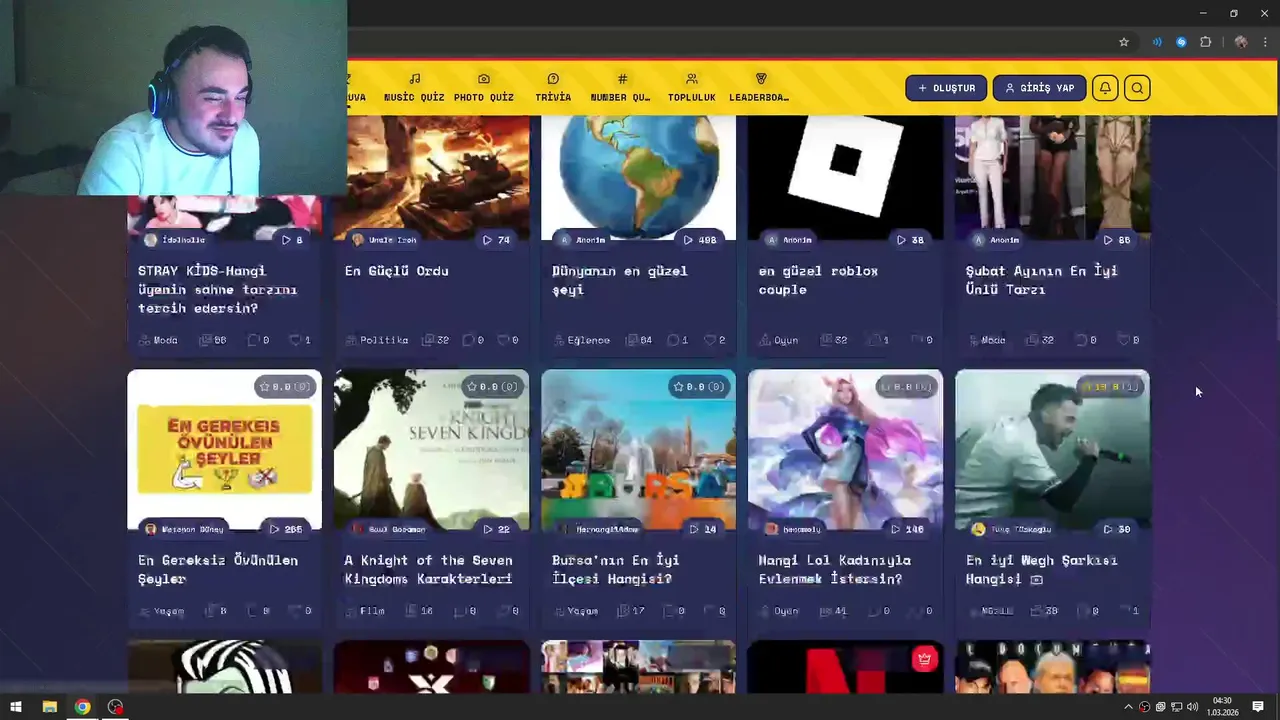Click the recording app taskbar icon
Viewport: 1280px width, 720px height.
pos(116,707)
